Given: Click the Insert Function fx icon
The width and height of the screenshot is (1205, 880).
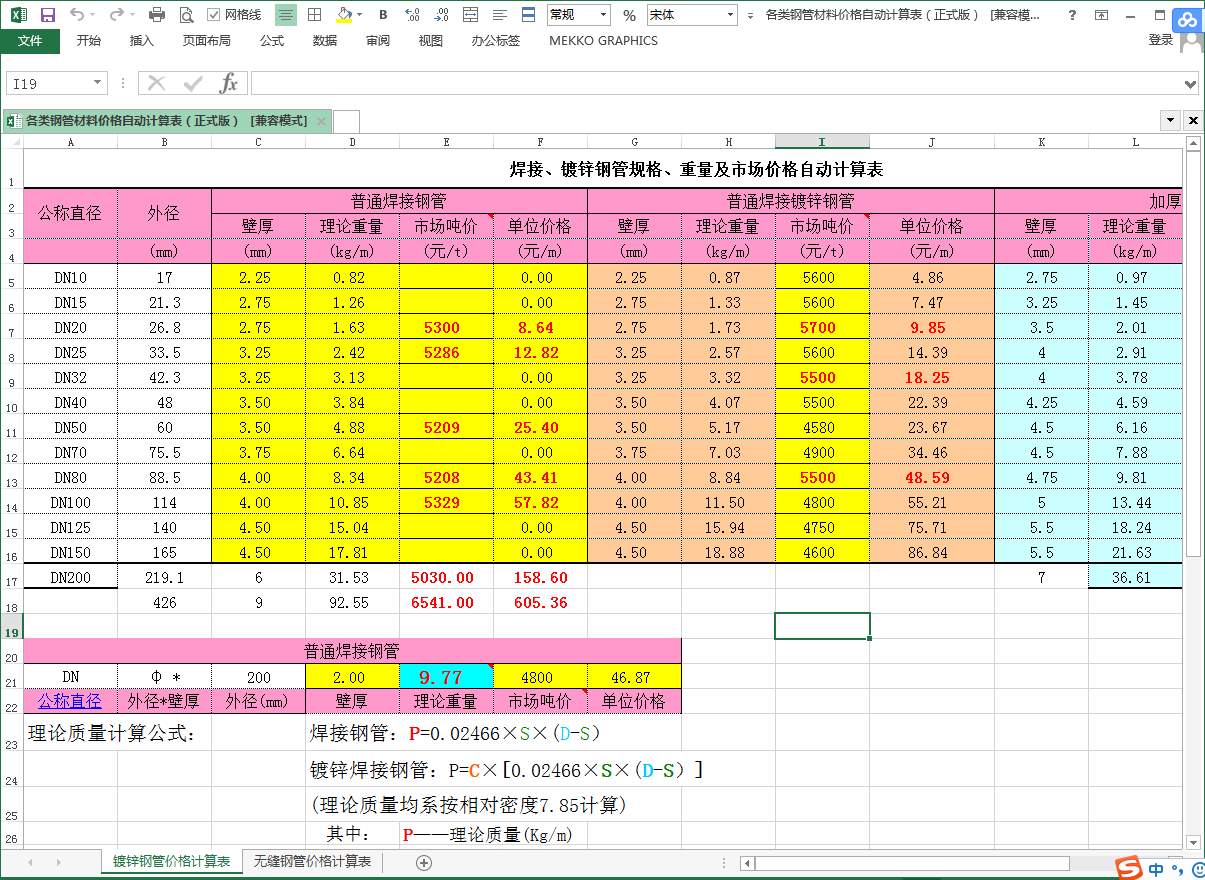Looking at the screenshot, I should [x=228, y=83].
